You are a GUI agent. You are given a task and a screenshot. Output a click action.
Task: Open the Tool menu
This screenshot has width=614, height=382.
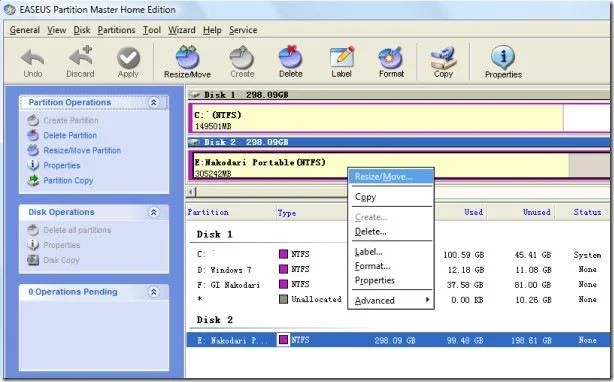pos(152,30)
